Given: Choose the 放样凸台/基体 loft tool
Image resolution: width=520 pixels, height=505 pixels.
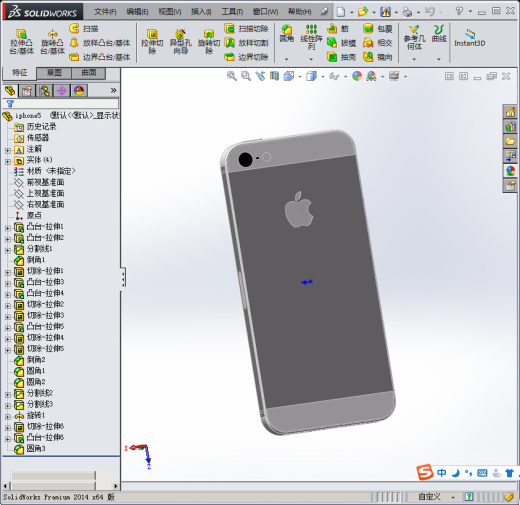Looking at the screenshot, I should click(100, 43).
